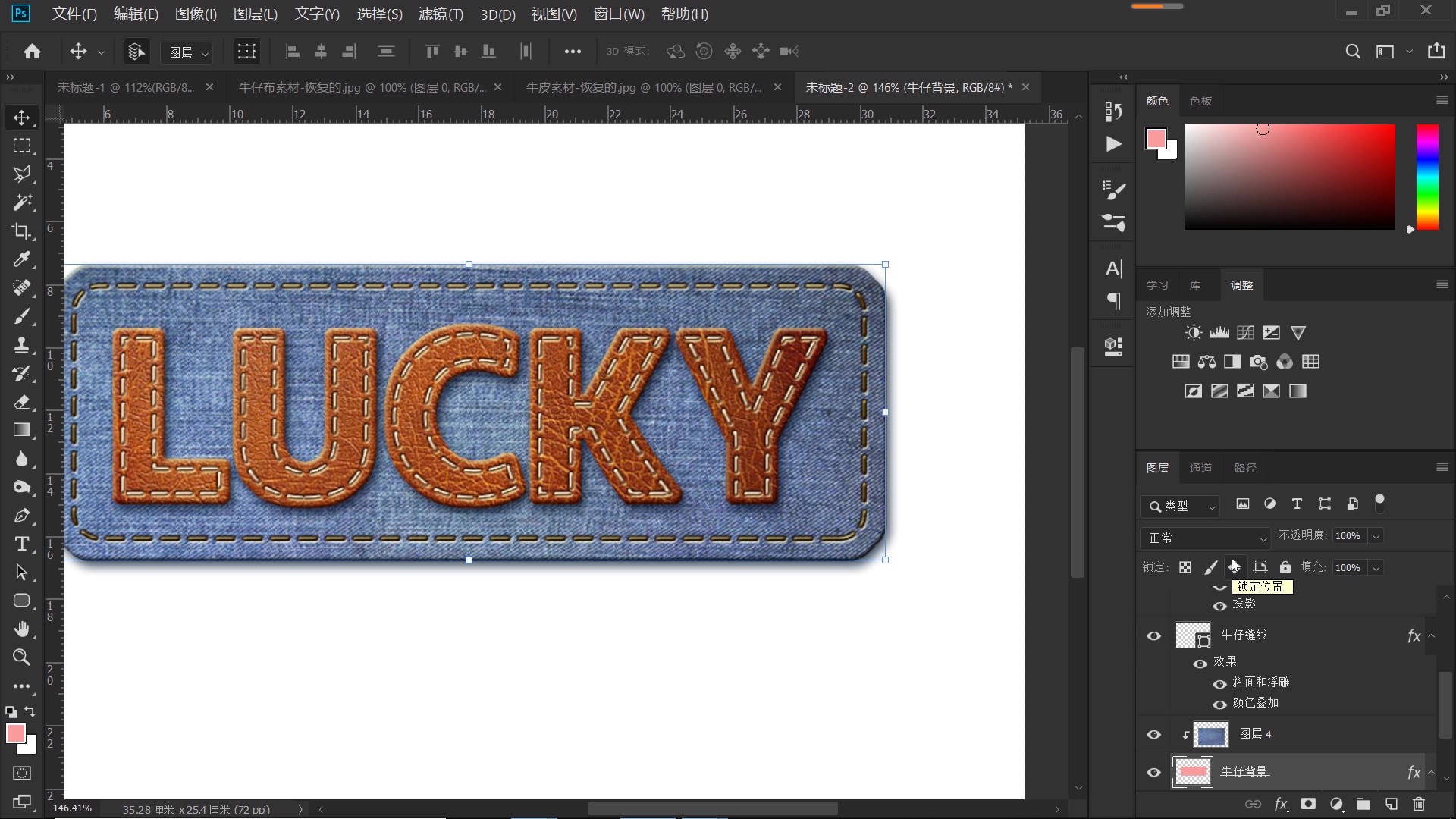Switch to 牛皮素材-恢复的.jpg document tab

point(643,87)
